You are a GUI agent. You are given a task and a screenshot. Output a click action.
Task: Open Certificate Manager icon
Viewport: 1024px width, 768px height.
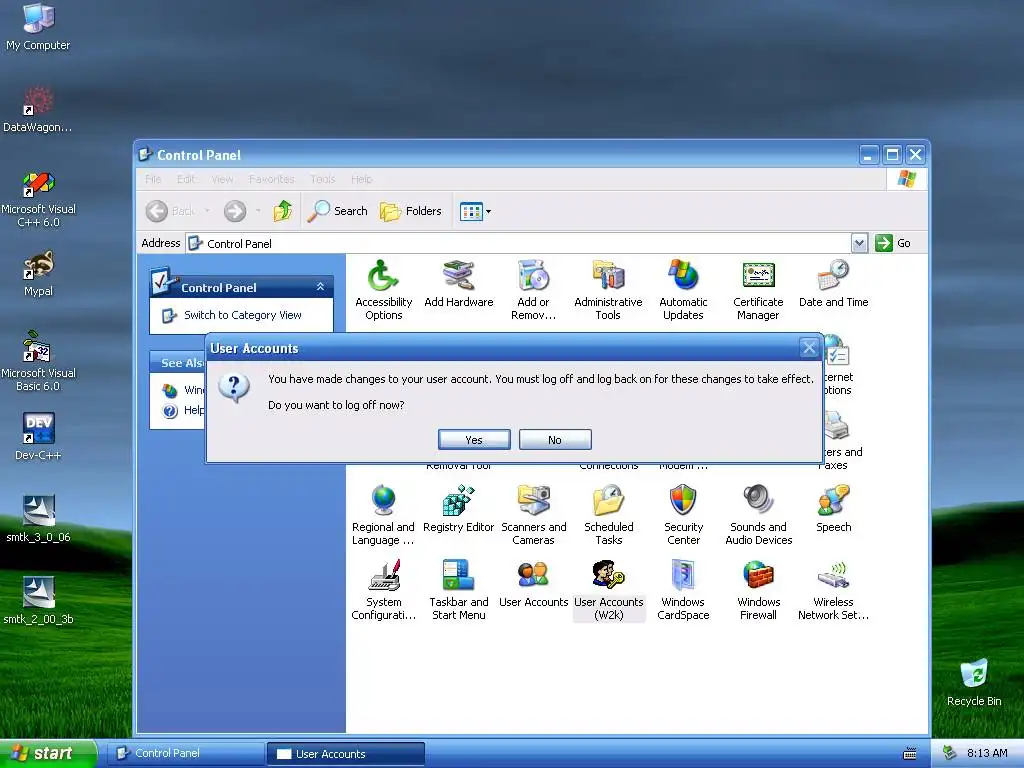click(x=758, y=290)
